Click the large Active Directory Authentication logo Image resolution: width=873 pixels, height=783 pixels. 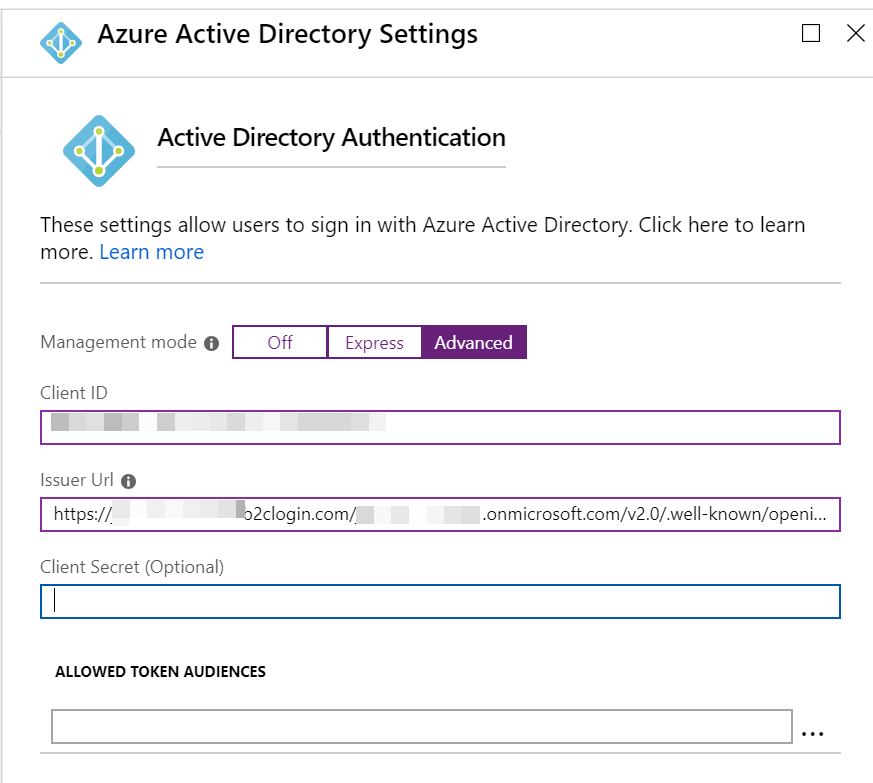point(99,151)
